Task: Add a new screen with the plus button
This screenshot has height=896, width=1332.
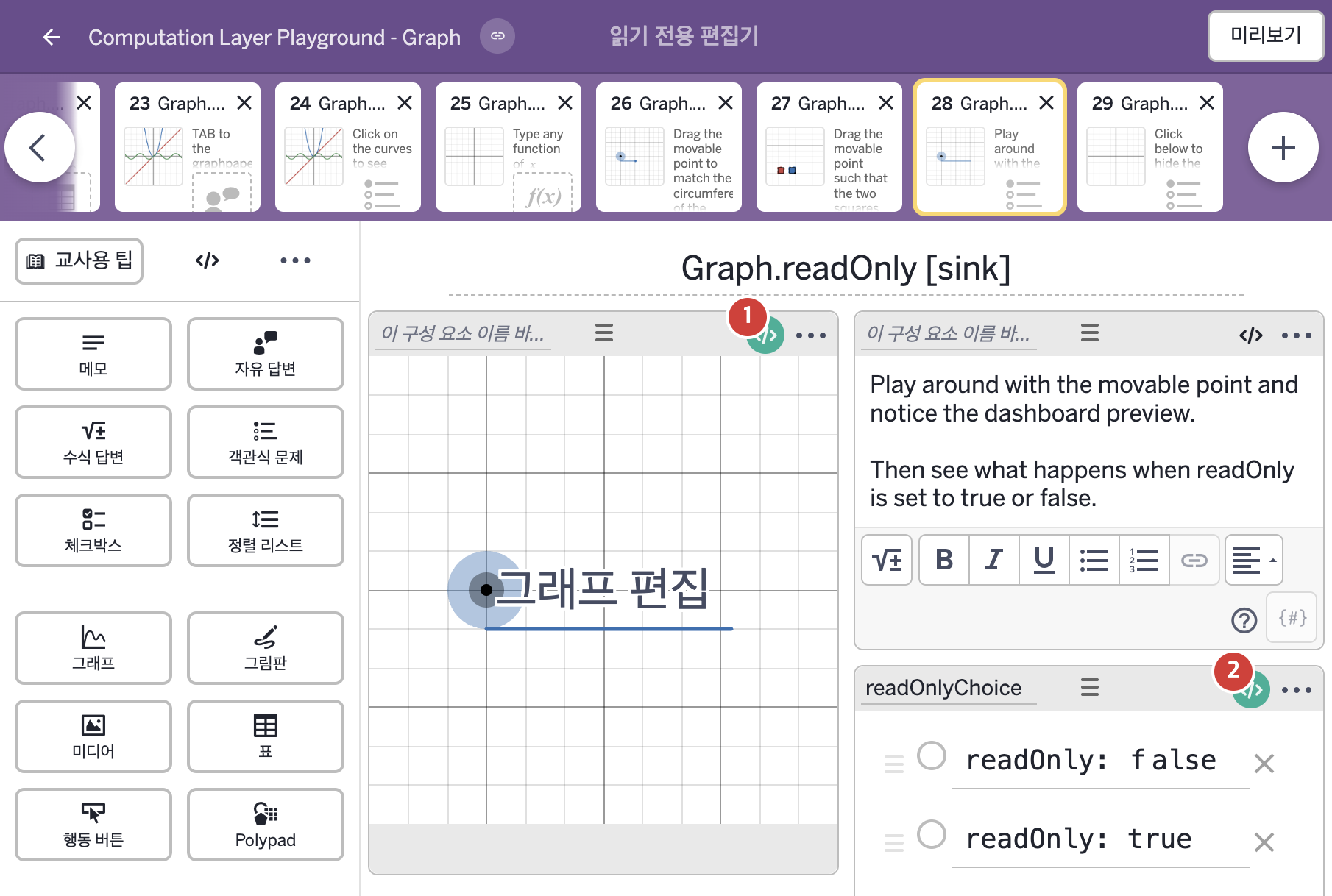Action: coord(1283,148)
